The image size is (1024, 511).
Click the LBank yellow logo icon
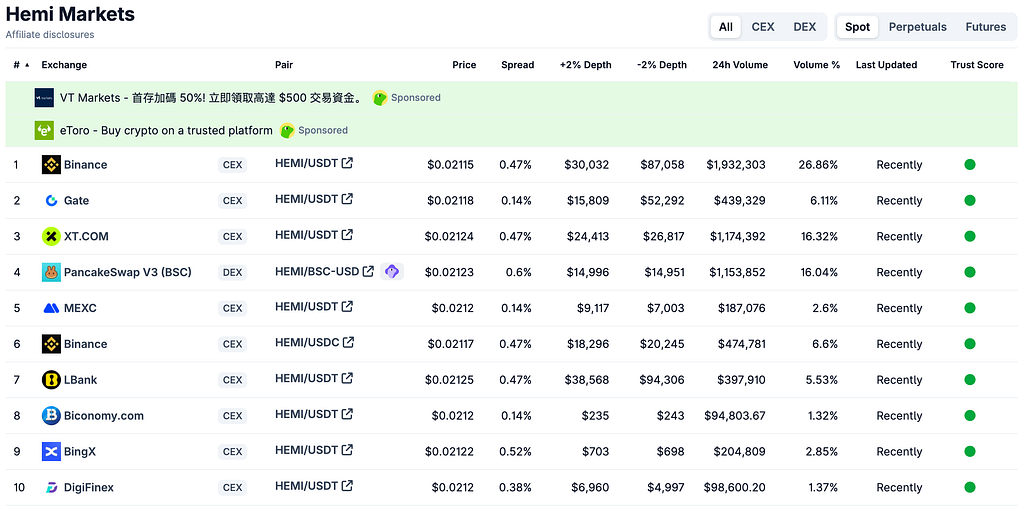coord(51,380)
